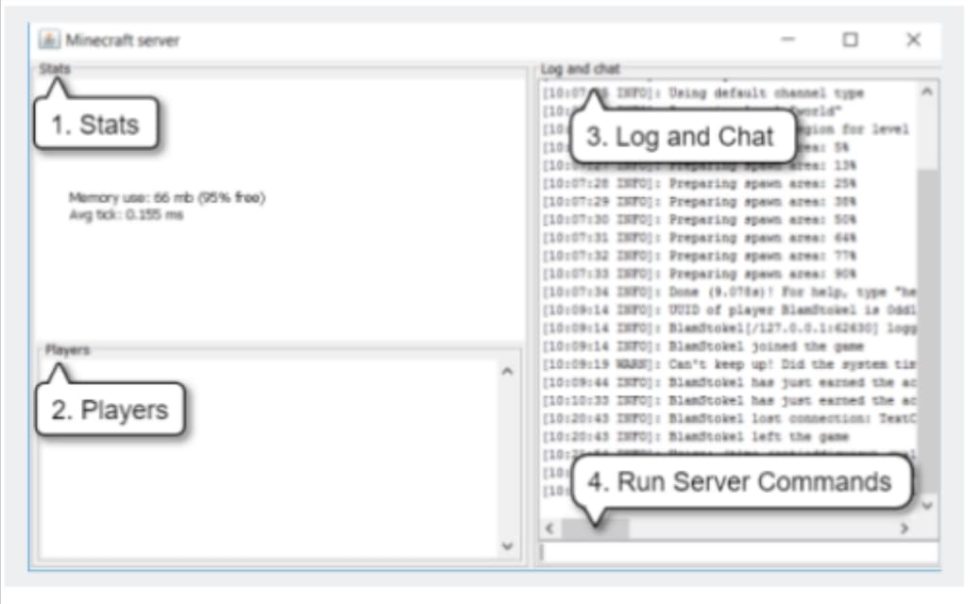Close the Minecraft server window
980x604 pixels.
coord(913,39)
